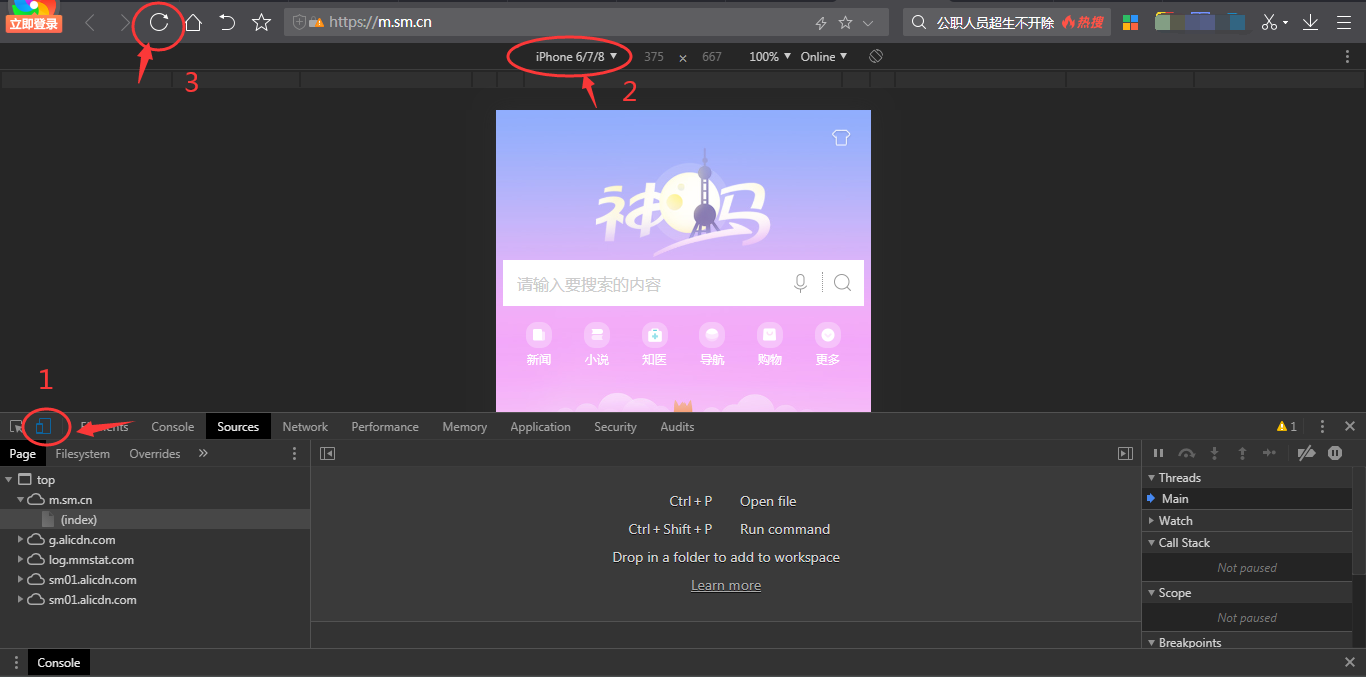Click the Learn more link

click(x=726, y=586)
